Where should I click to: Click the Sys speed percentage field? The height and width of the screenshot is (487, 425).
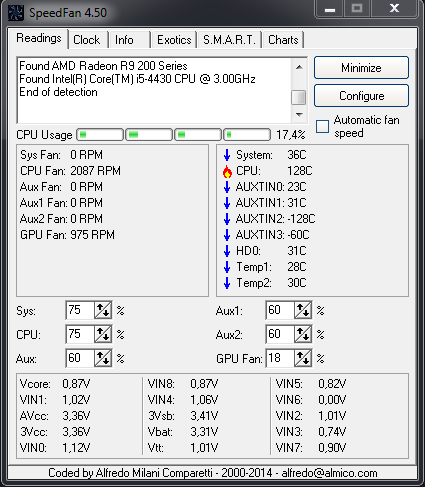coord(80,310)
